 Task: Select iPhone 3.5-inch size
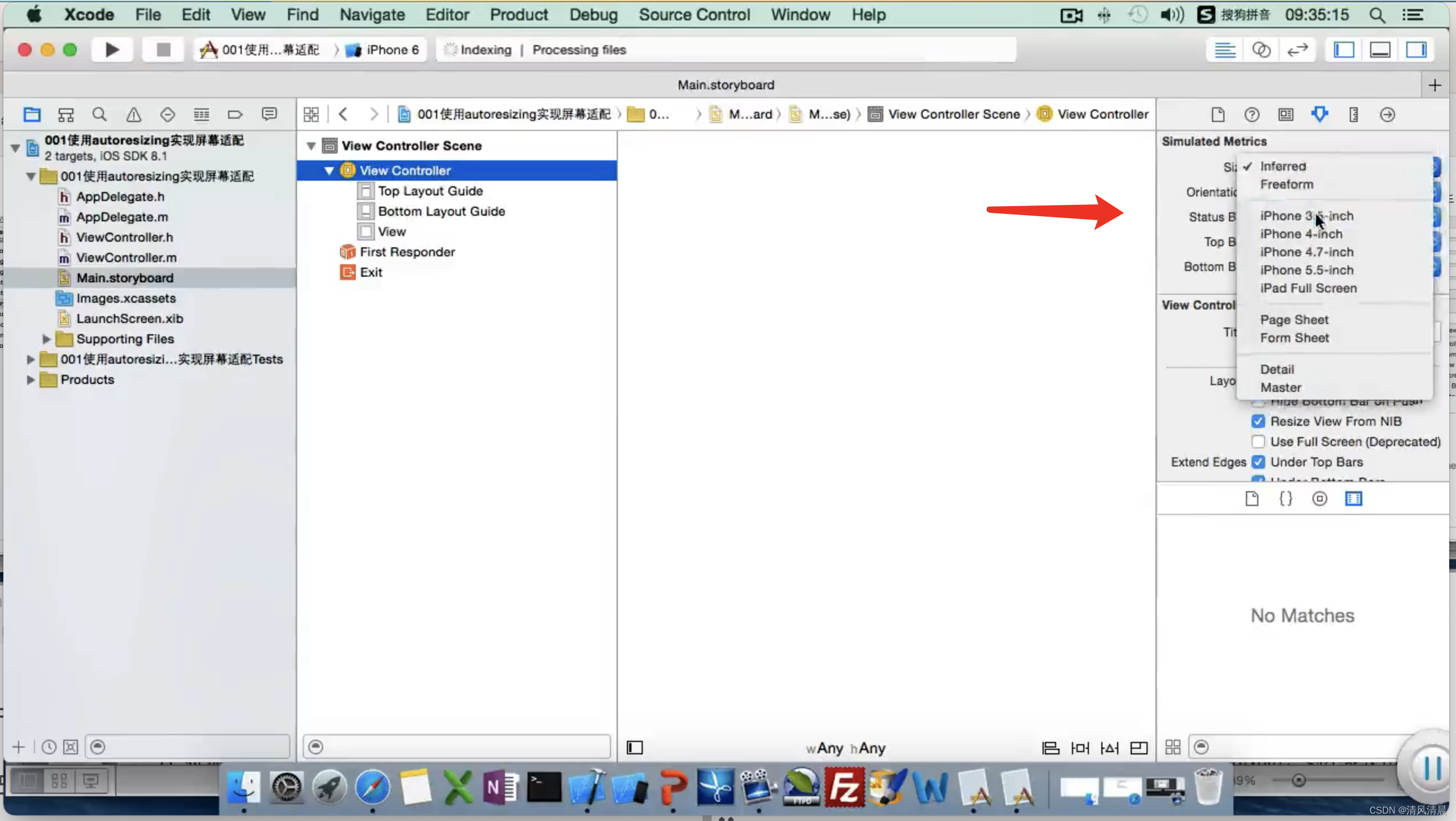pos(1307,216)
